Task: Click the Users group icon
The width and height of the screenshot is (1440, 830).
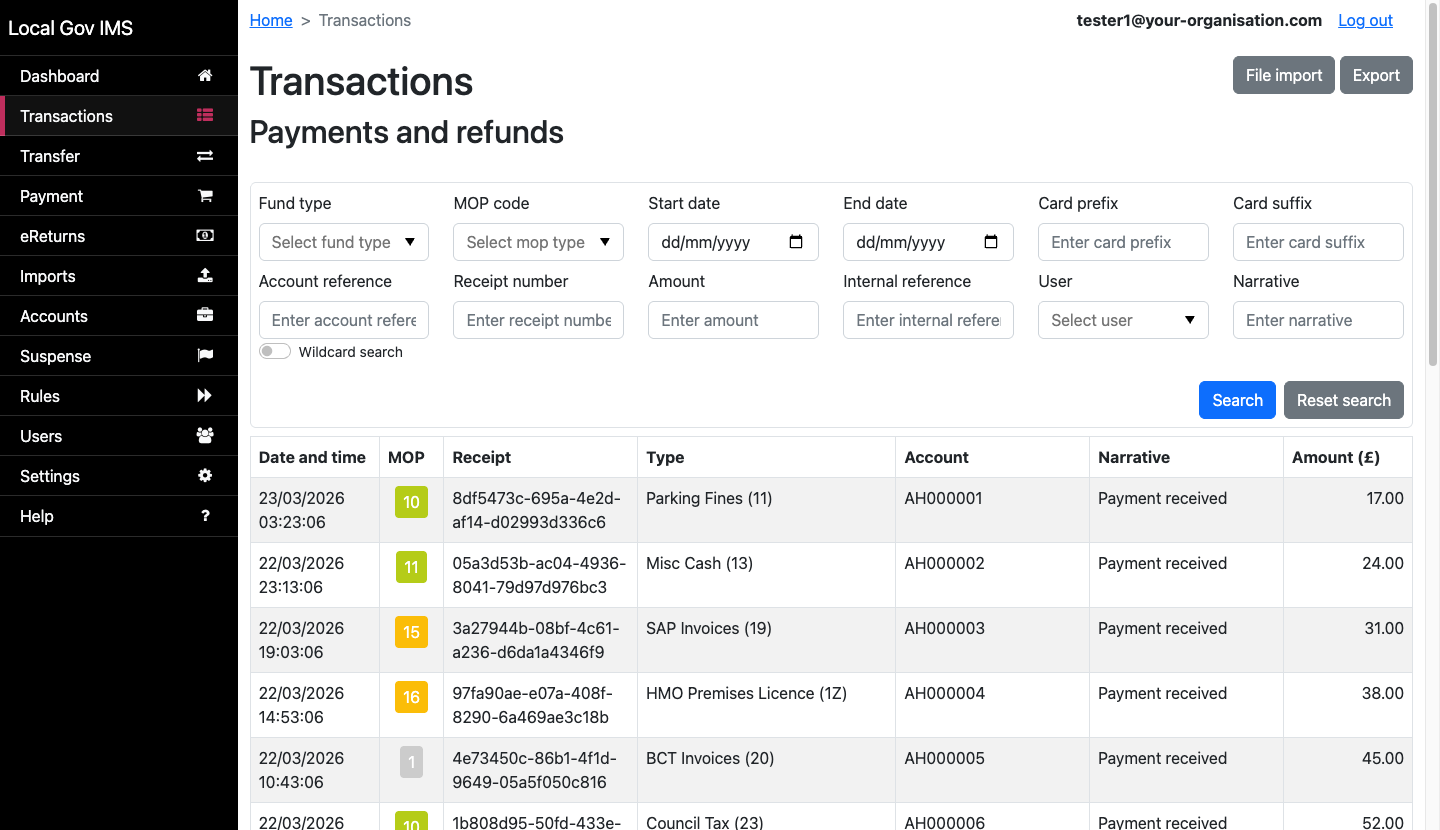Action: (205, 436)
